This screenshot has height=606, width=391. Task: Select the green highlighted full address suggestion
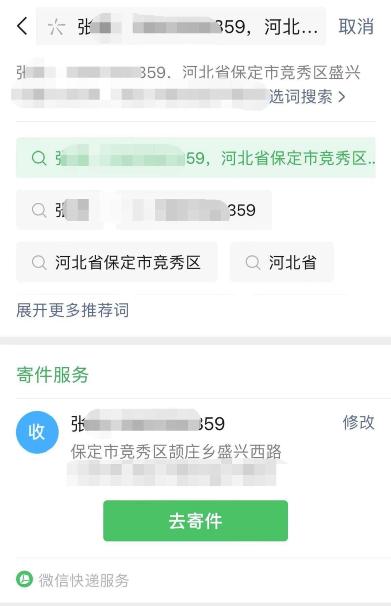(x=196, y=158)
